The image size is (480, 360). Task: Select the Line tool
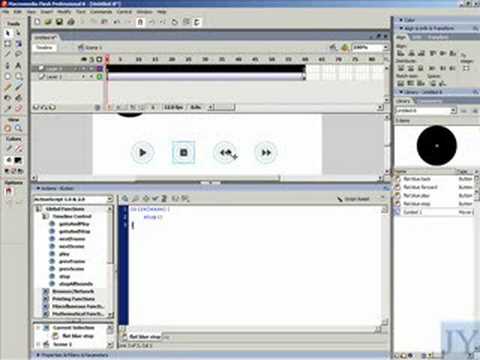(8, 54)
